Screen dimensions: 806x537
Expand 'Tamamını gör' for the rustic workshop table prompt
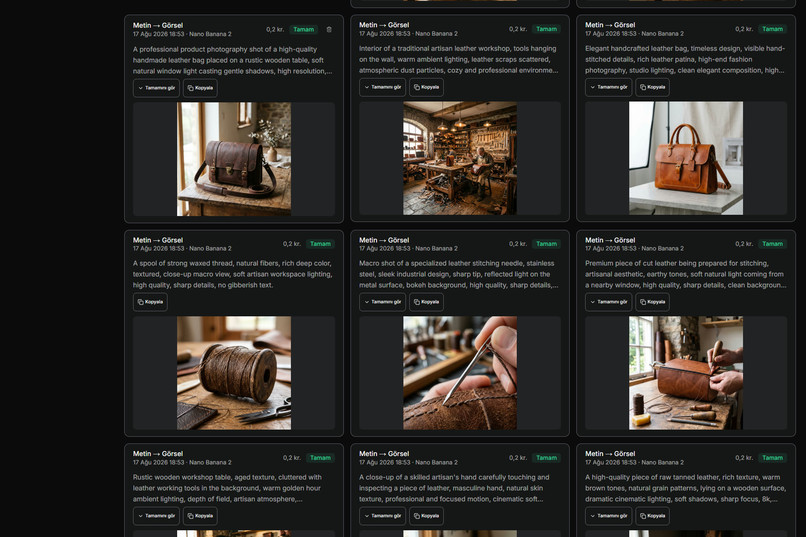(x=156, y=515)
